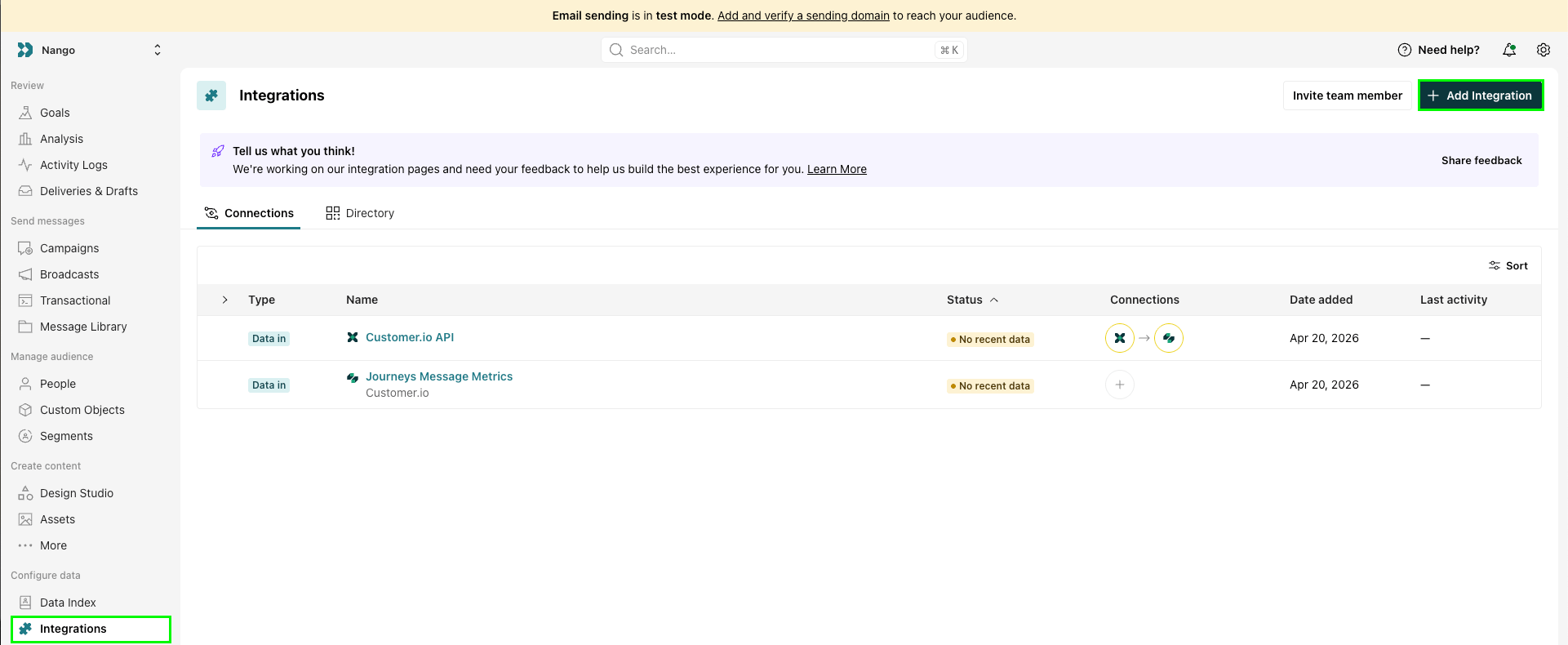Click the Customer.io API source connection icon
Viewport: 1568px width, 645px height.
pos(1120,338)
